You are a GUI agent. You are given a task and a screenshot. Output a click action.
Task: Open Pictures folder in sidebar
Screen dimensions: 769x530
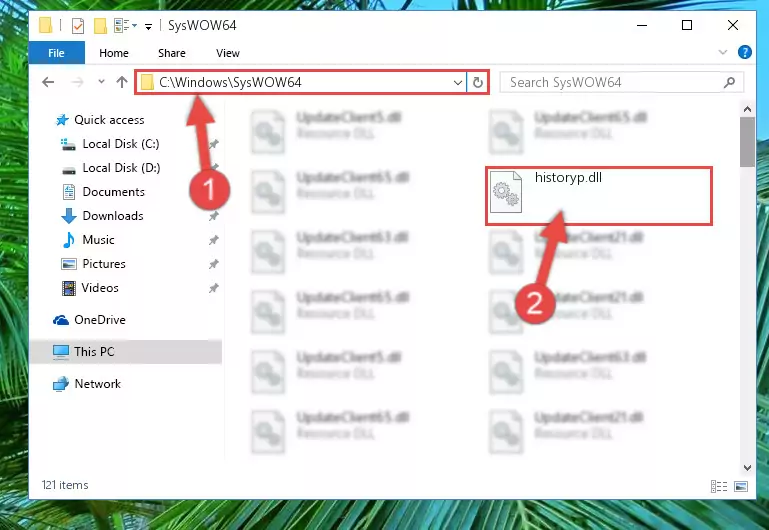tap(104, 264)
